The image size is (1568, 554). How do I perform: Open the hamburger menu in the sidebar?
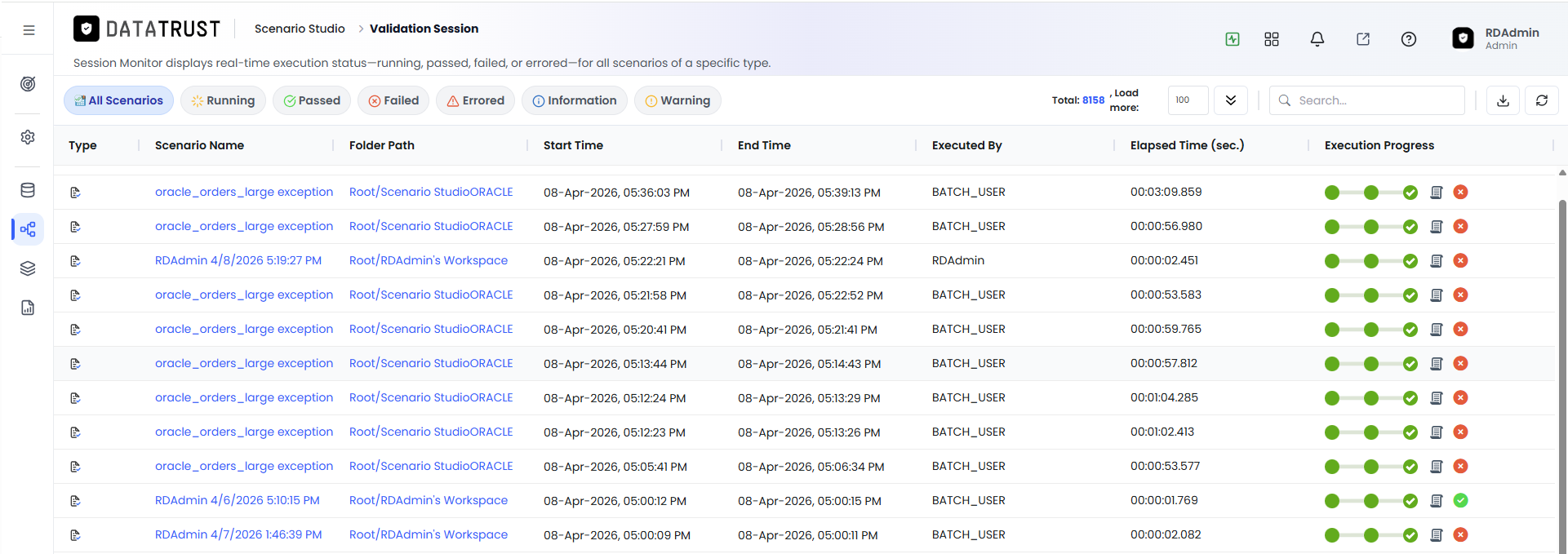pos(29,30)
